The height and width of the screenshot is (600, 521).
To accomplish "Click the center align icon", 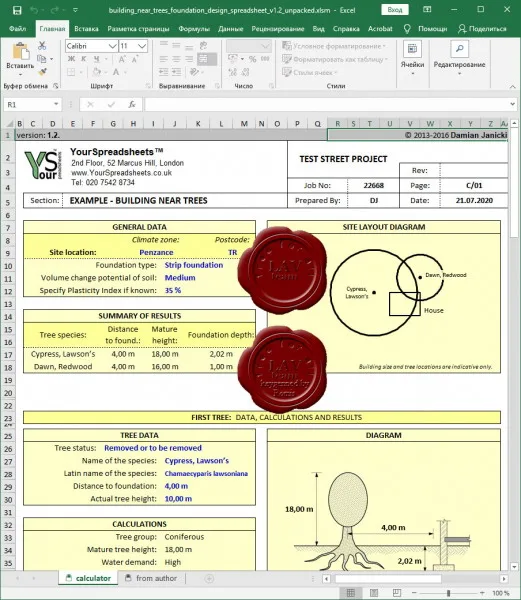I will [176, 59].
